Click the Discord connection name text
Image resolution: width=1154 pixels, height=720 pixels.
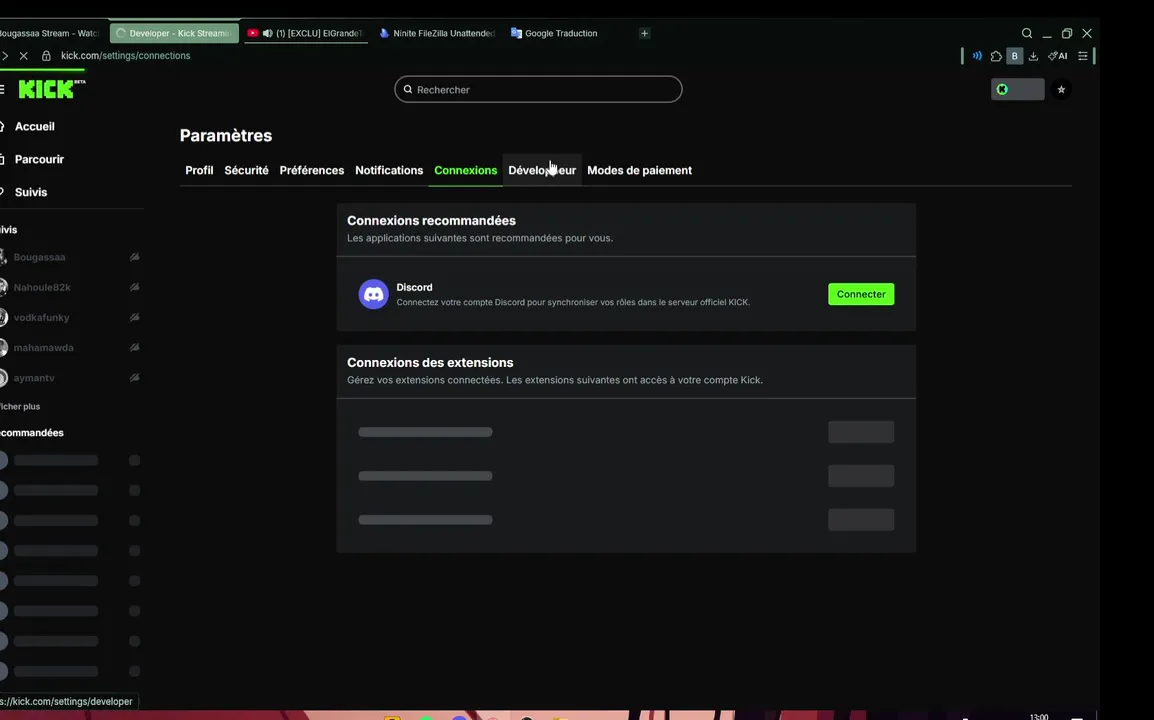point(414,287)
